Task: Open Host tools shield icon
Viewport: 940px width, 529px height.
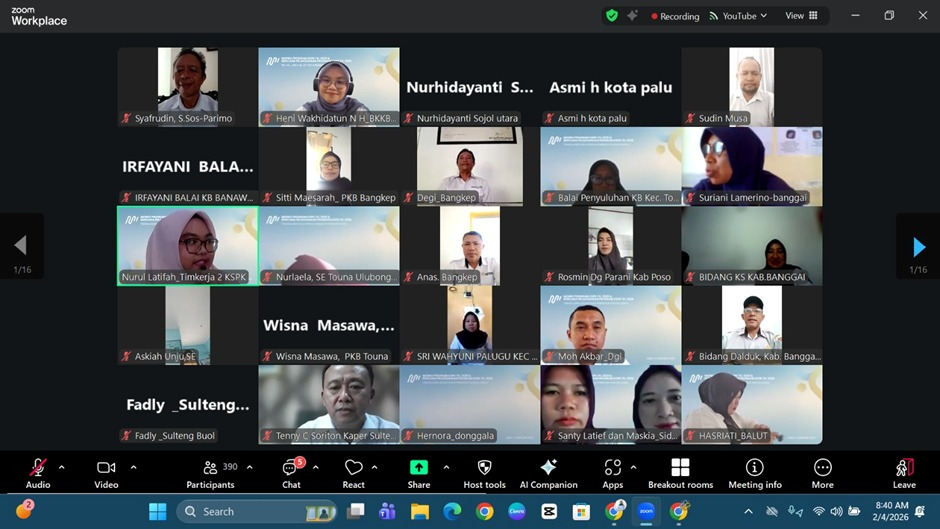Action: (x=484, y=473)
